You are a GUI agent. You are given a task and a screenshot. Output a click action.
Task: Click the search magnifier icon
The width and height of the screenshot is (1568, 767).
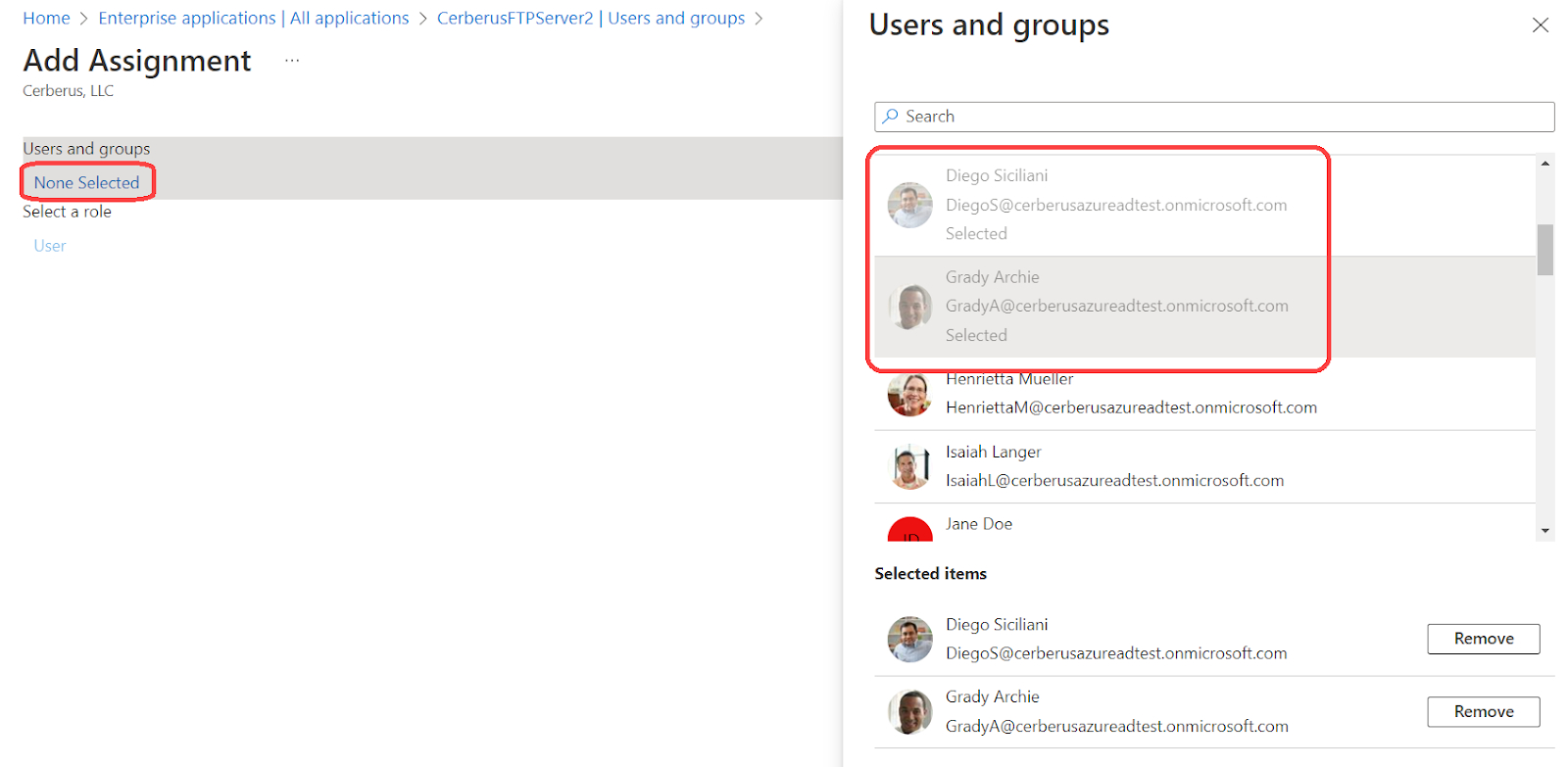click(890, 117)
